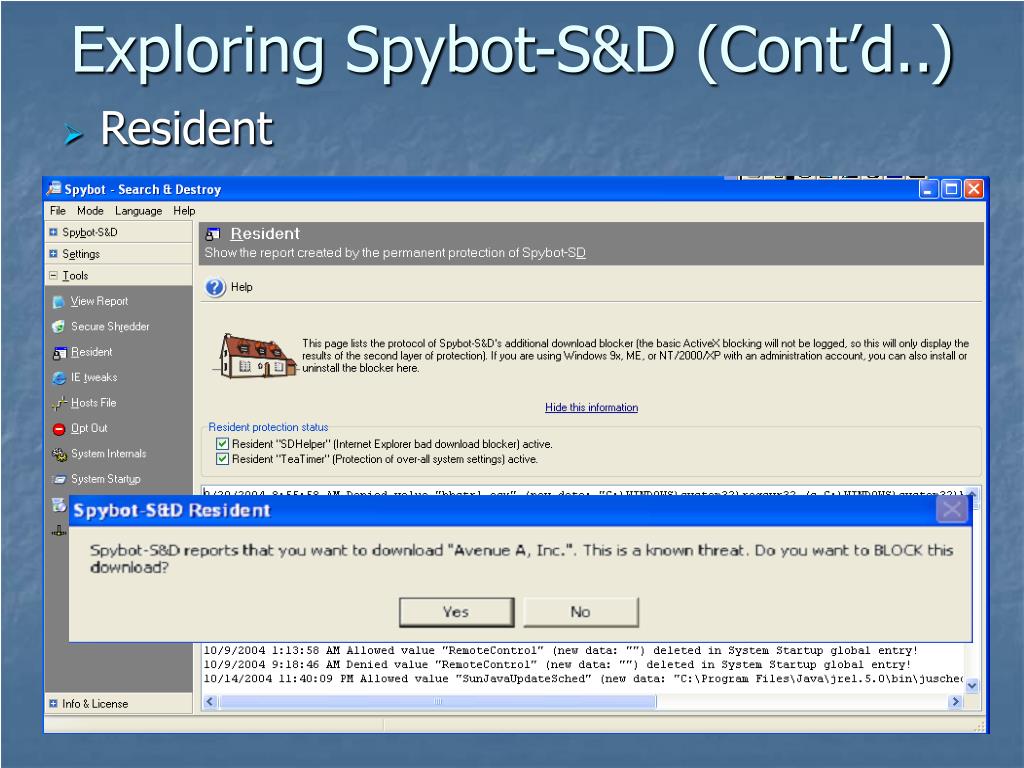This screenshot has width=1024, height=768.
Task: Click the log scroll left arrow
Action: (x=210, y=701)
